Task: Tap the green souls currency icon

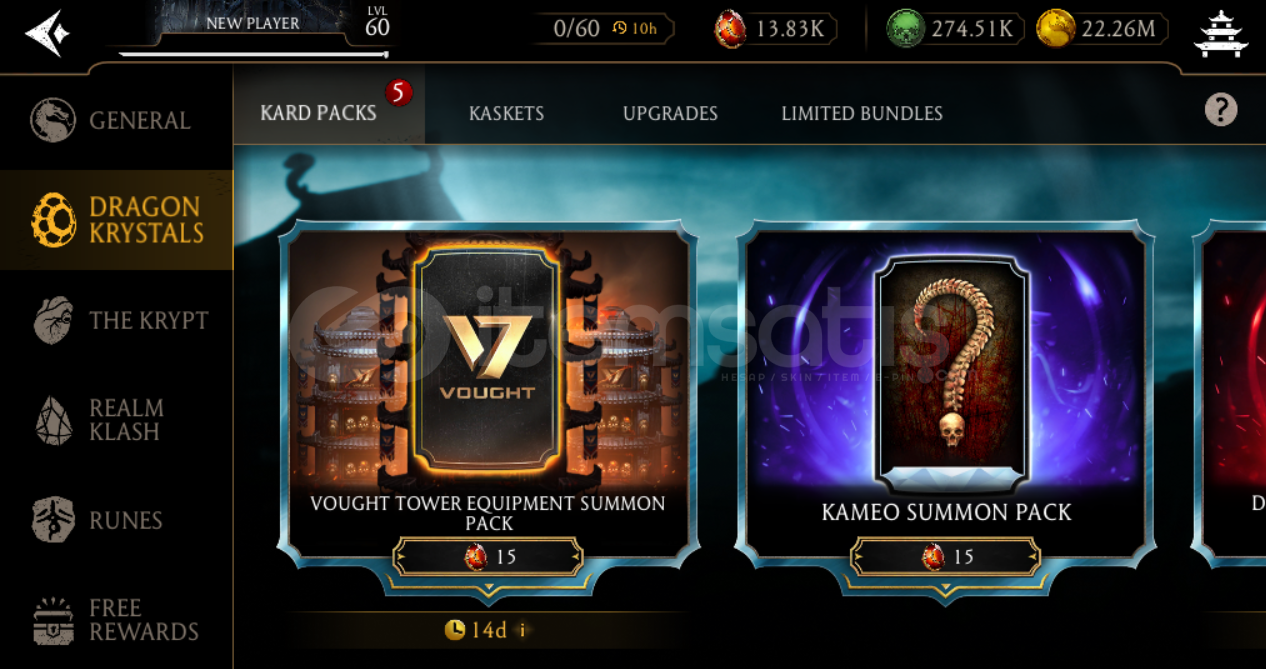Action: pos(905,29)
